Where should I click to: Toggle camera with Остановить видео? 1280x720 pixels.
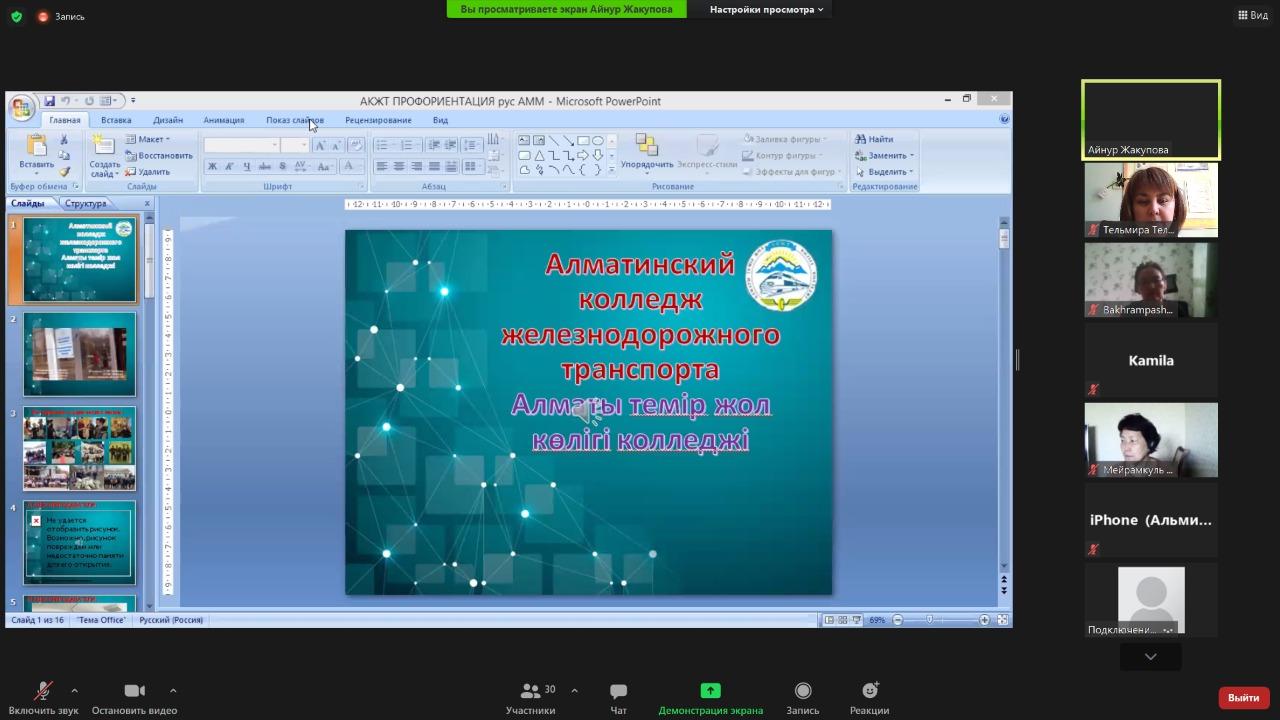134,691
